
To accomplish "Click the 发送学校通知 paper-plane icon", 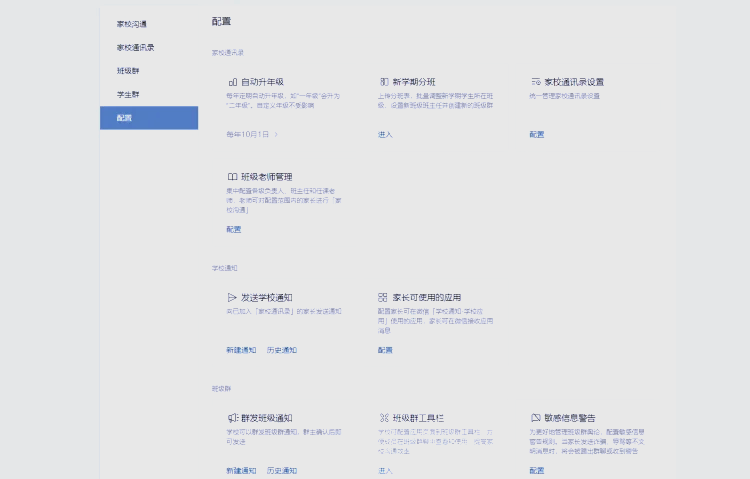I will click(x=232, y=297).
